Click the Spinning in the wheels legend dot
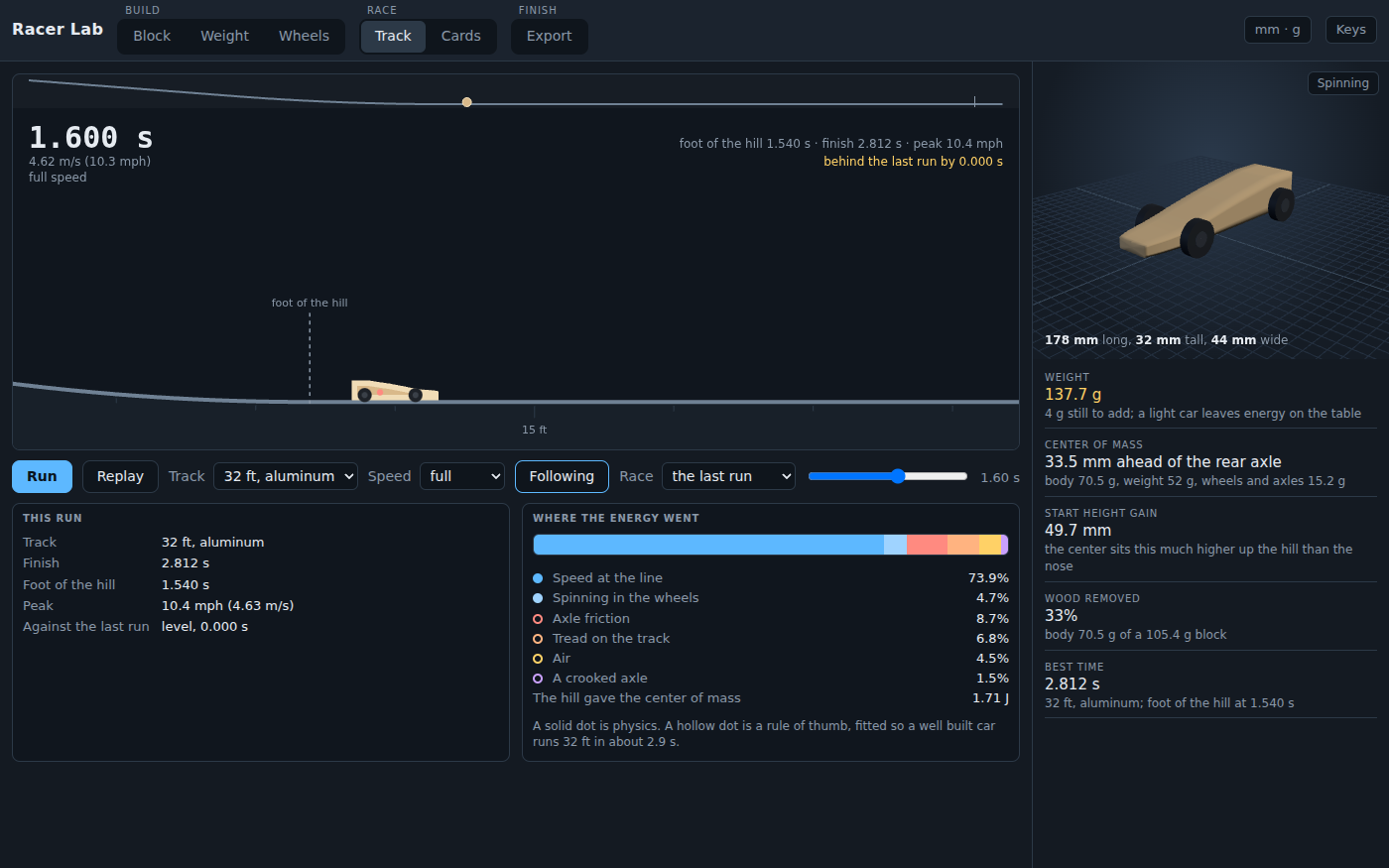Image resolution: width=1389 pixels, height=868 pixels. (x=538, y=598)
